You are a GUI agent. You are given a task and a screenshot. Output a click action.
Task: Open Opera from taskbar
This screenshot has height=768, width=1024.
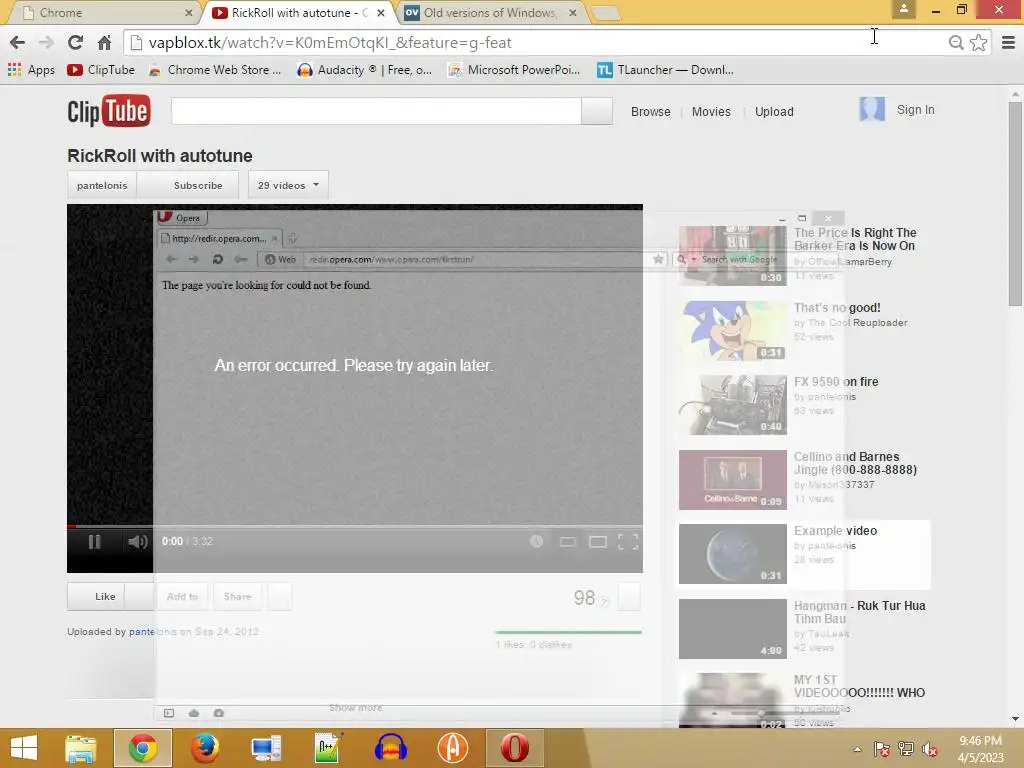coord(515,748)
